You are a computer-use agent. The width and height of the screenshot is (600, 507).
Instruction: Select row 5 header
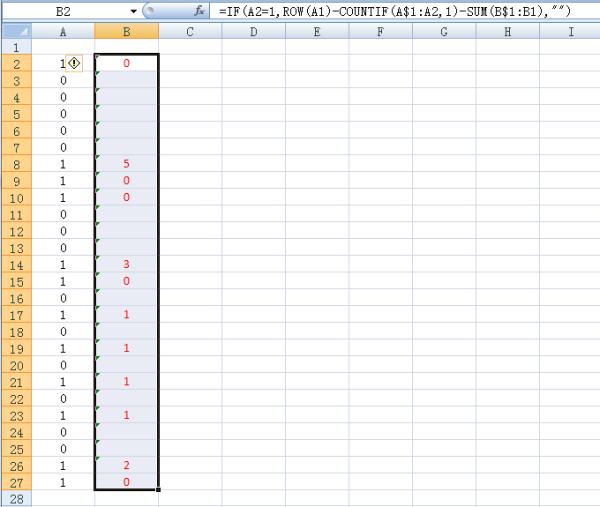click(16, 114)
